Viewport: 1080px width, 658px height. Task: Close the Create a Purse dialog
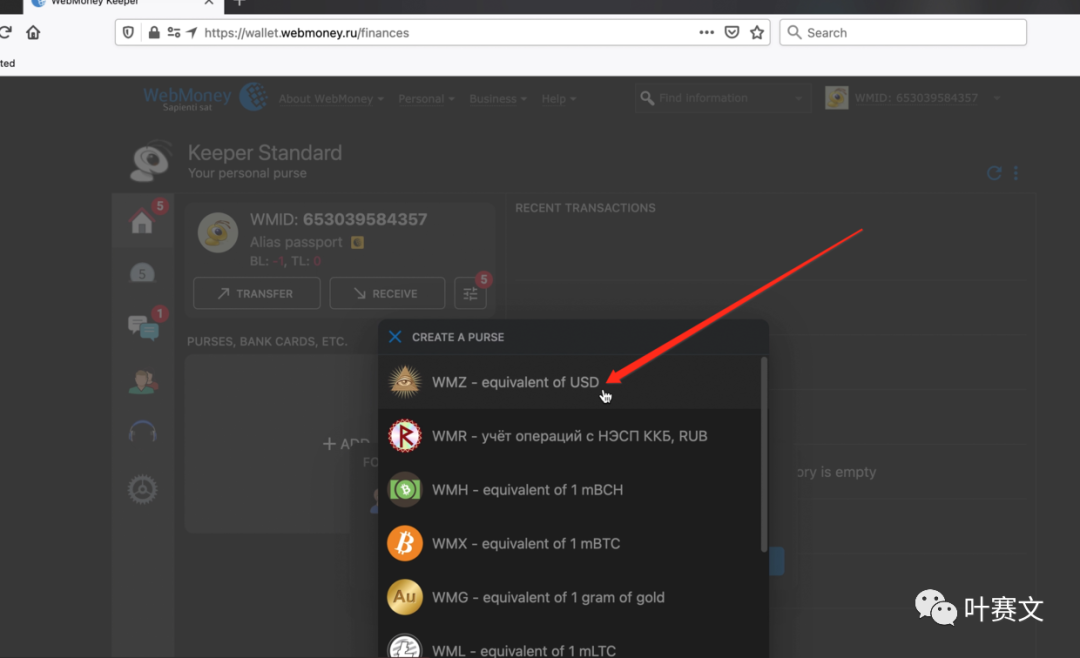click(395, 337)
